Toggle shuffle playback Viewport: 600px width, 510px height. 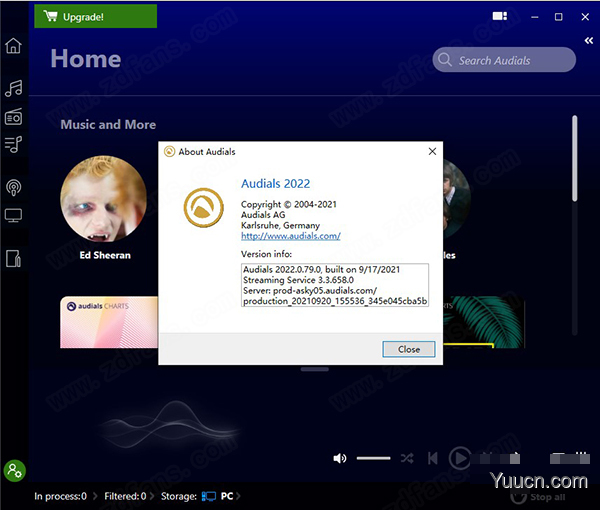[x=407, y=458]
